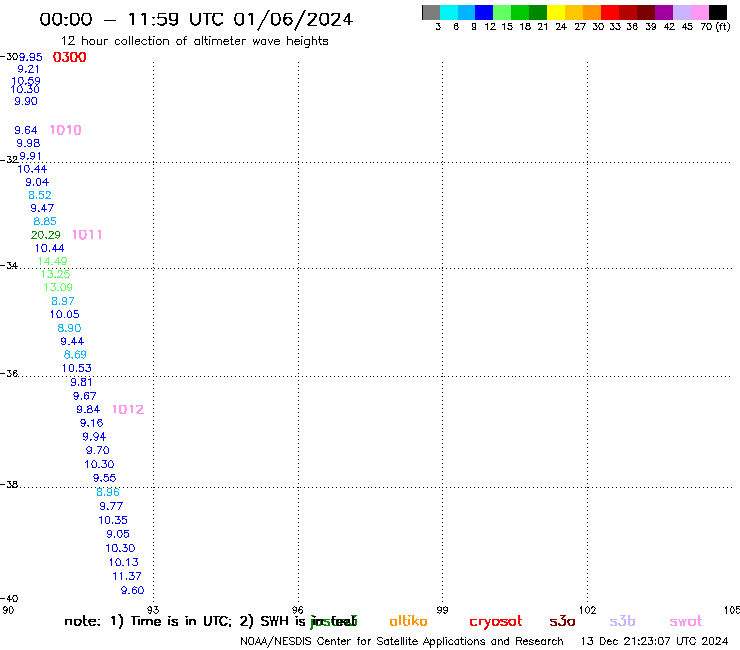This screenshot has height=650, width=740.
Task: Click the NOAA/NESDIS Center footer credit
Action: click(x=402, y=641)
